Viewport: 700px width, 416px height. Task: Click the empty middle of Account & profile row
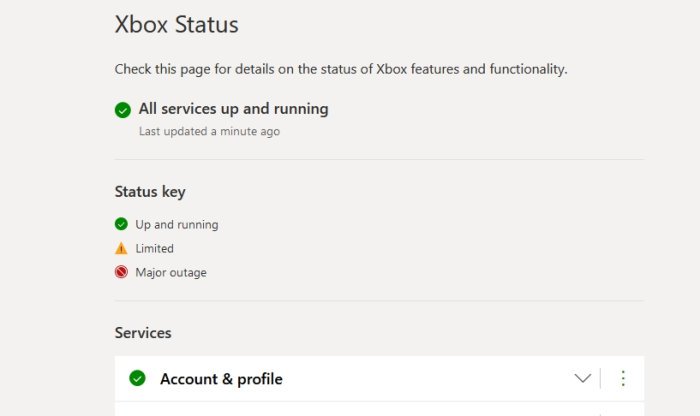click(x=420, y=378)
